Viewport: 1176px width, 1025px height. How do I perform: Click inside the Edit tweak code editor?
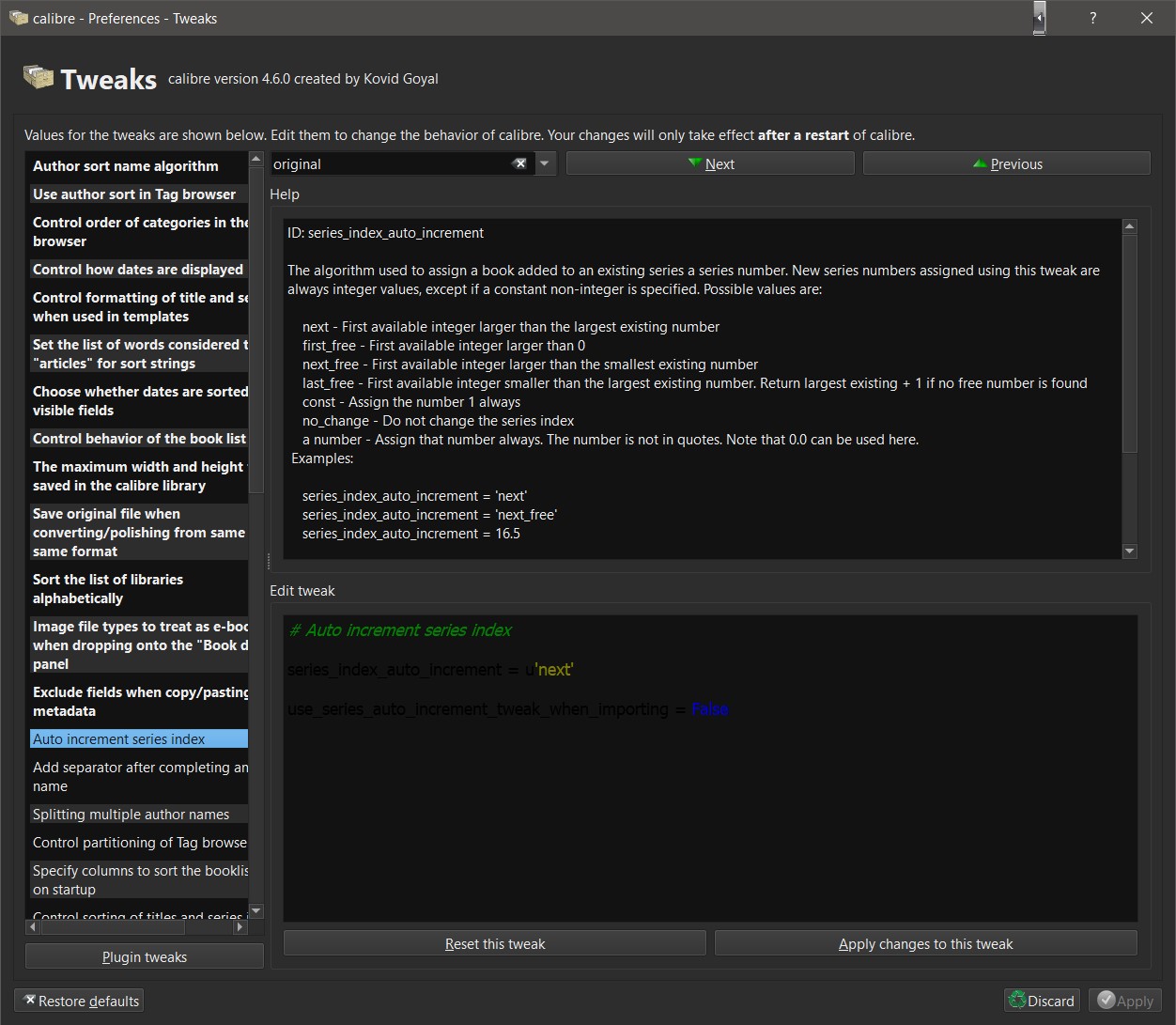point(710,769)
